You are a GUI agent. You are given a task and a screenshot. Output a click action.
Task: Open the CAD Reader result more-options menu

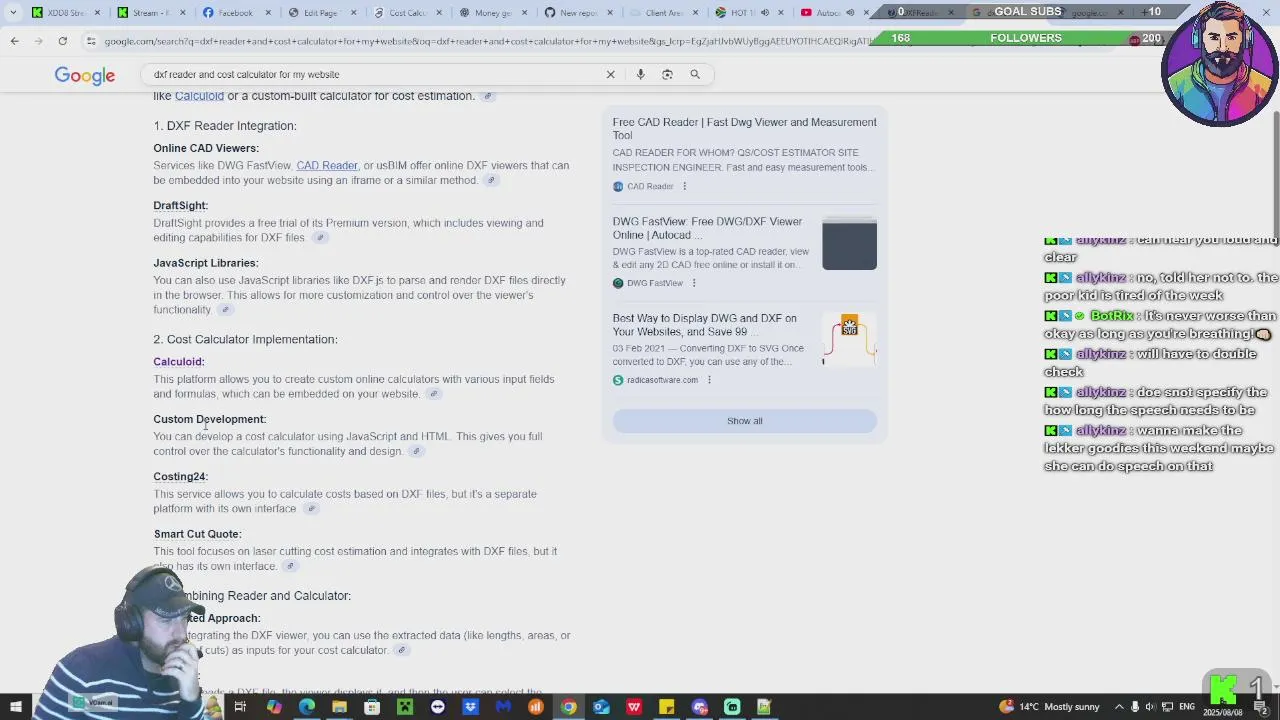[684, 186]
